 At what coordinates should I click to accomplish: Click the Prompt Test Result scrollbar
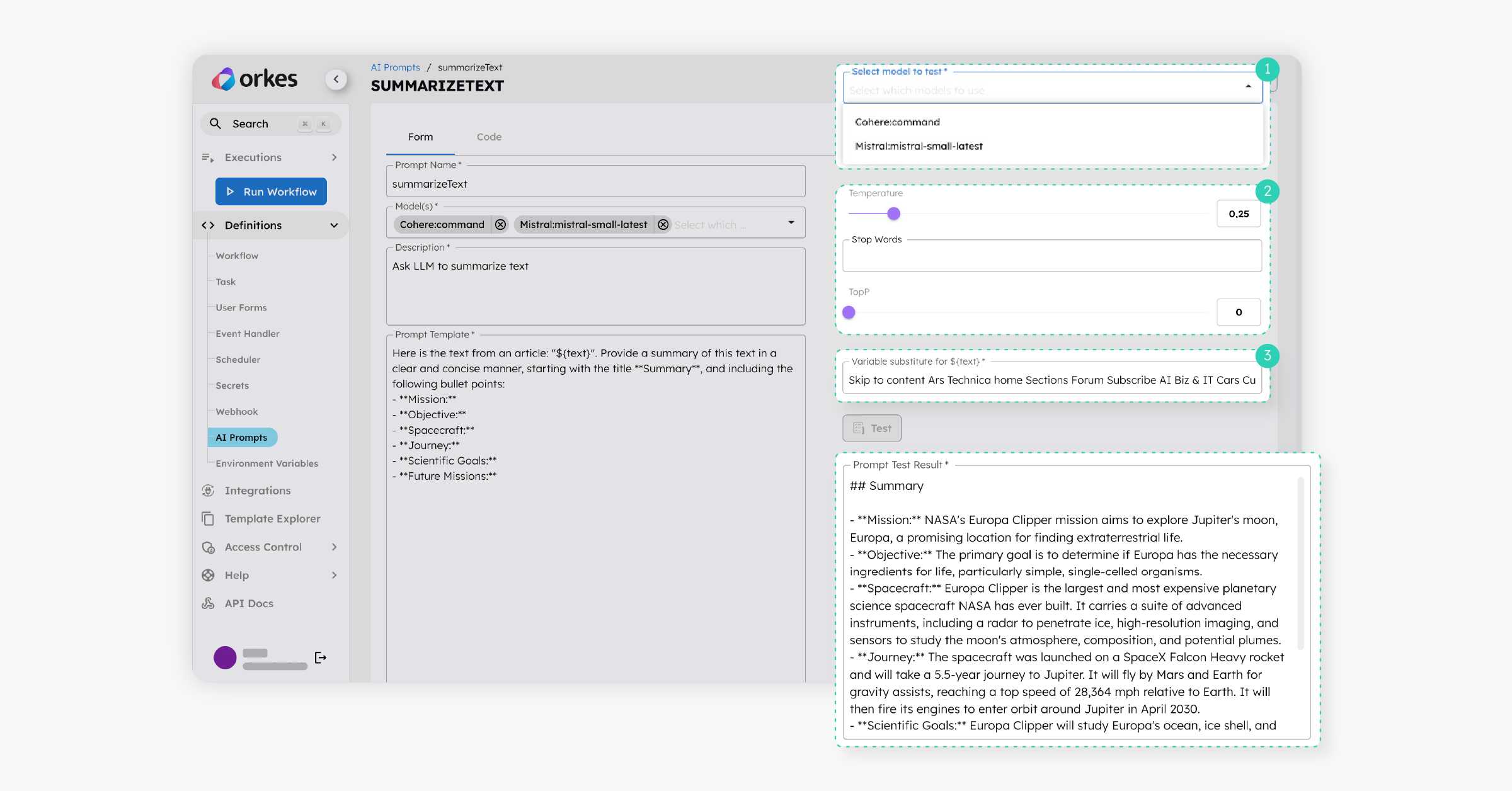click(1300, 564)
